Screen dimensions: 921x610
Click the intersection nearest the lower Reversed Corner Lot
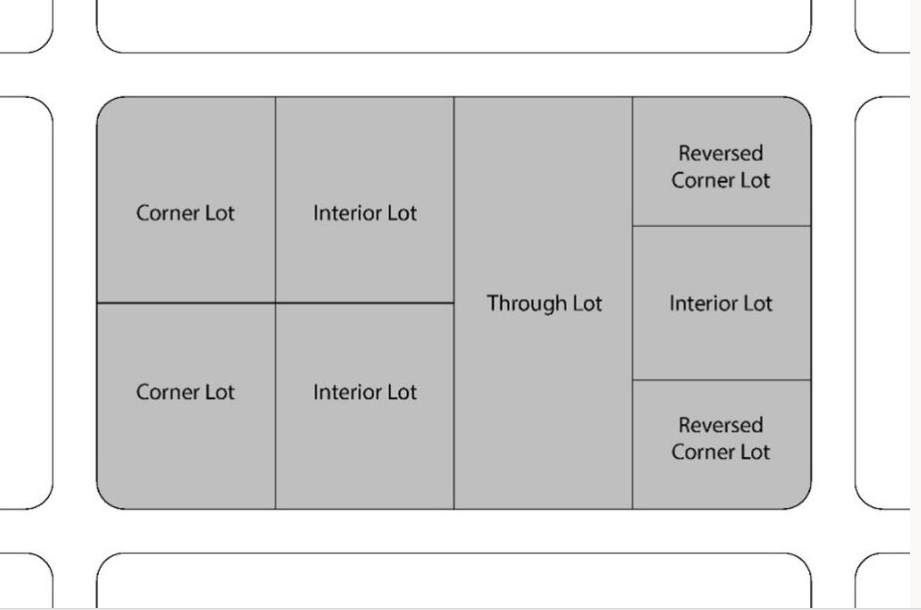point(833,530)
